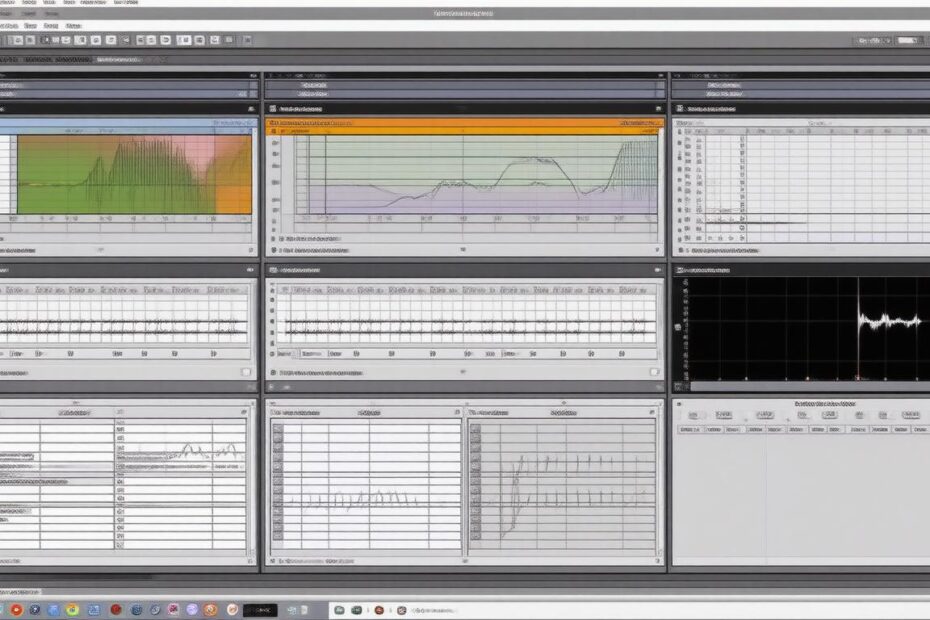Click the small icon left of black spectrum plot
Image resolution: width=930 pixels, height=620 pixels.
pos(678,327)
